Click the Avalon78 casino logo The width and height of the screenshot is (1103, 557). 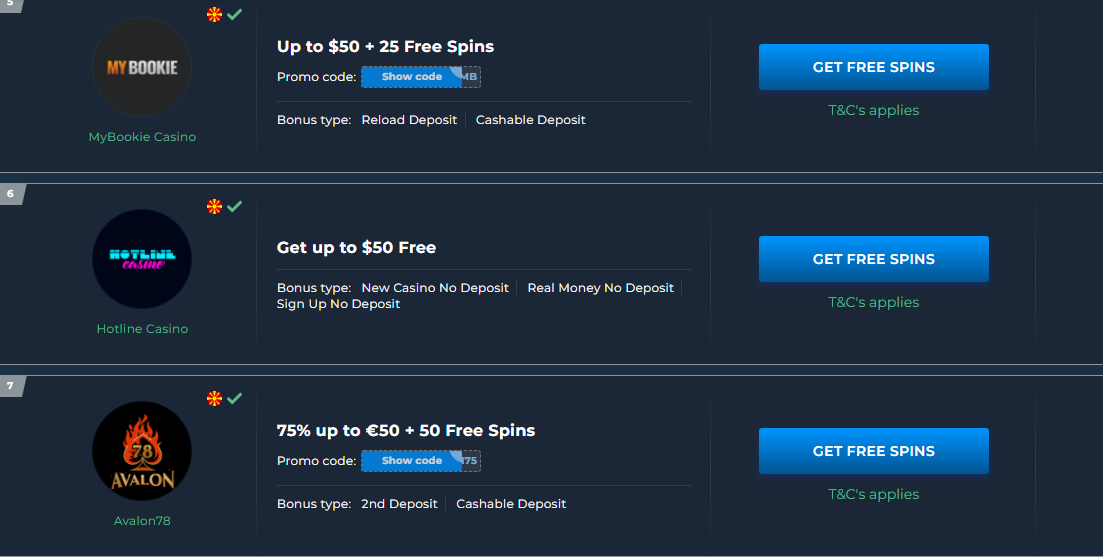[x=142, y=451]
